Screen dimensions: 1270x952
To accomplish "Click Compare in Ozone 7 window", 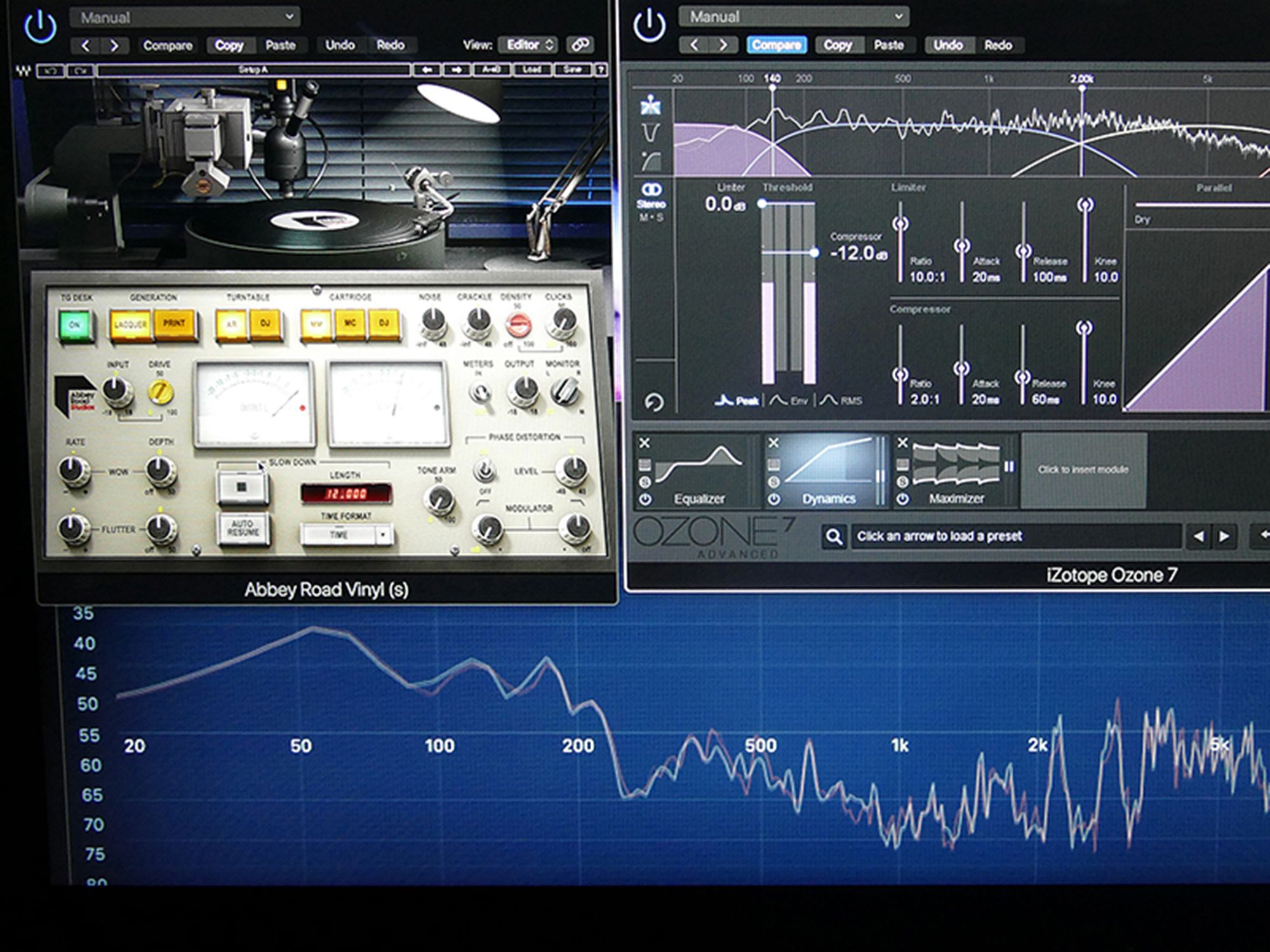I will point(776,45).
